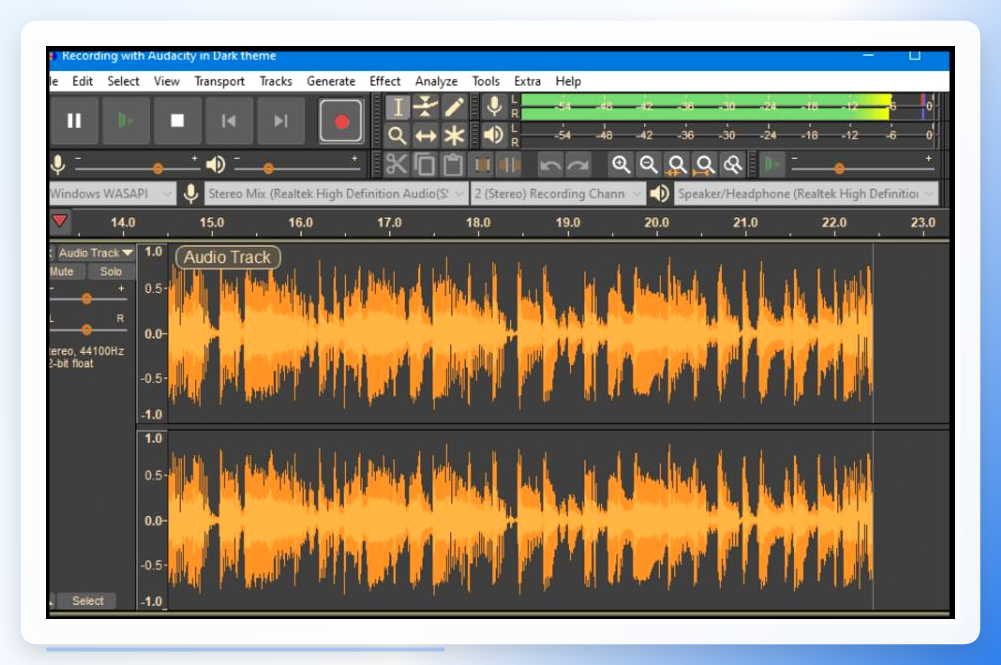Skip to end of track
The width and height of the screenshot is (1001, 665).
coord(280,121)
